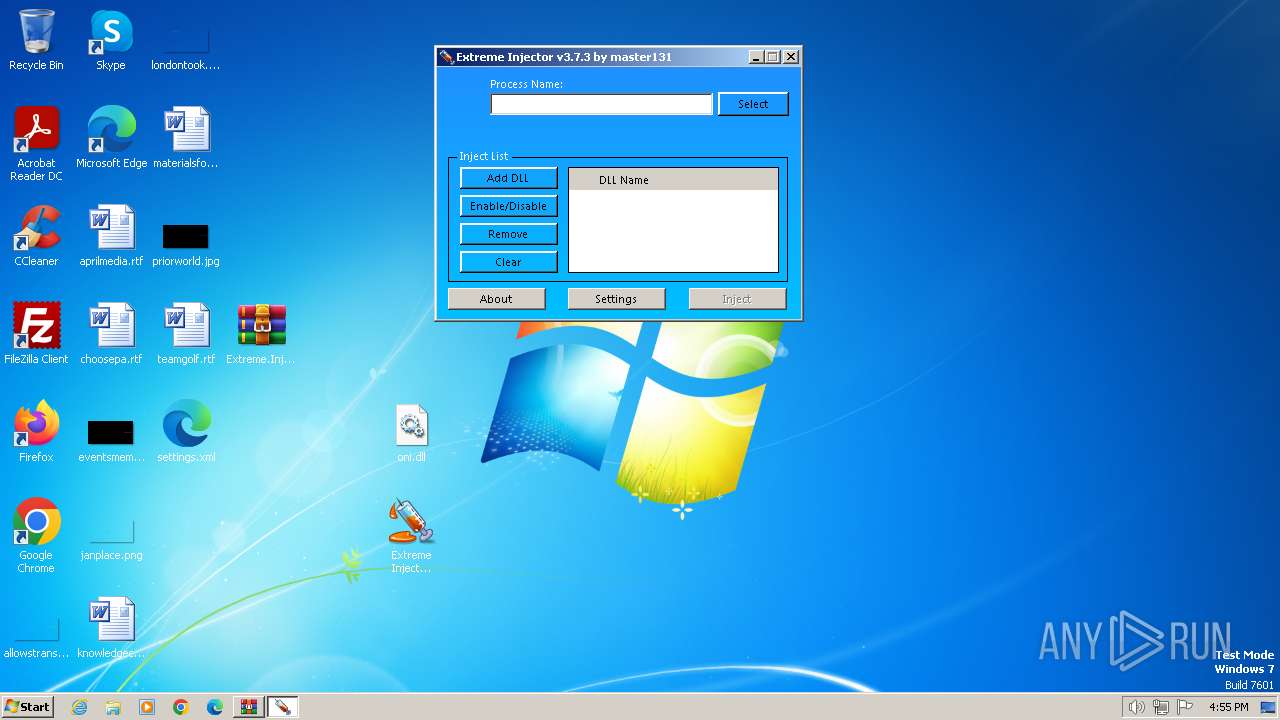Open the Recycle Bin desktop icon

[x=36, y=41]
